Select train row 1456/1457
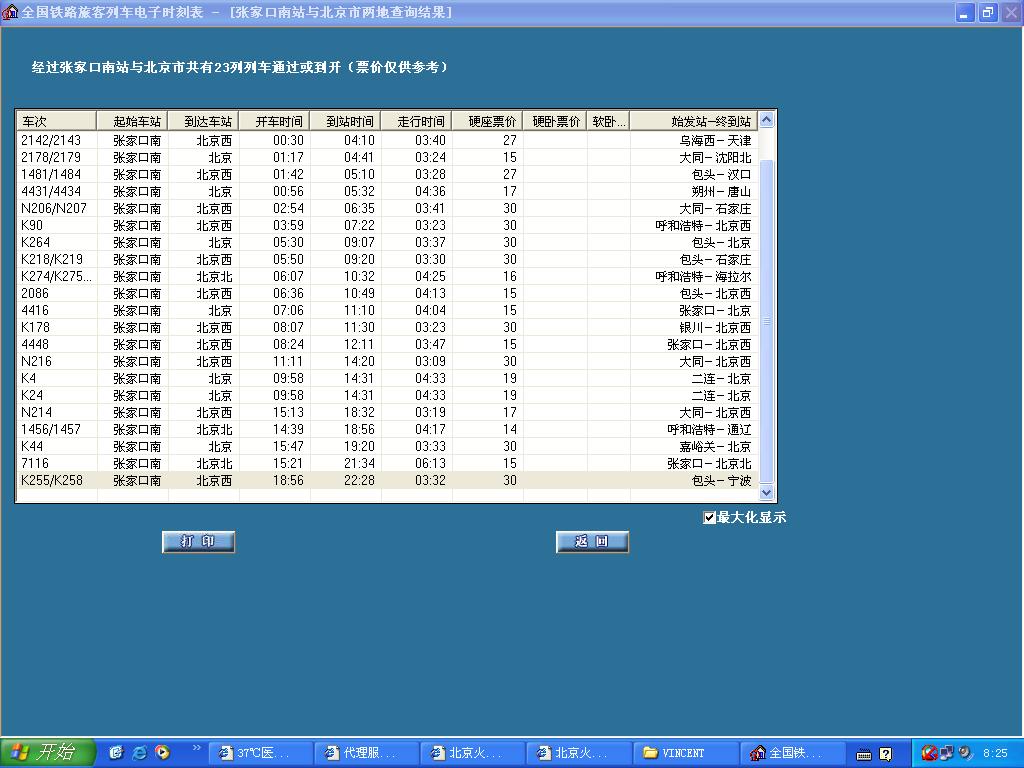1024x768 pixels. point(387,429)
